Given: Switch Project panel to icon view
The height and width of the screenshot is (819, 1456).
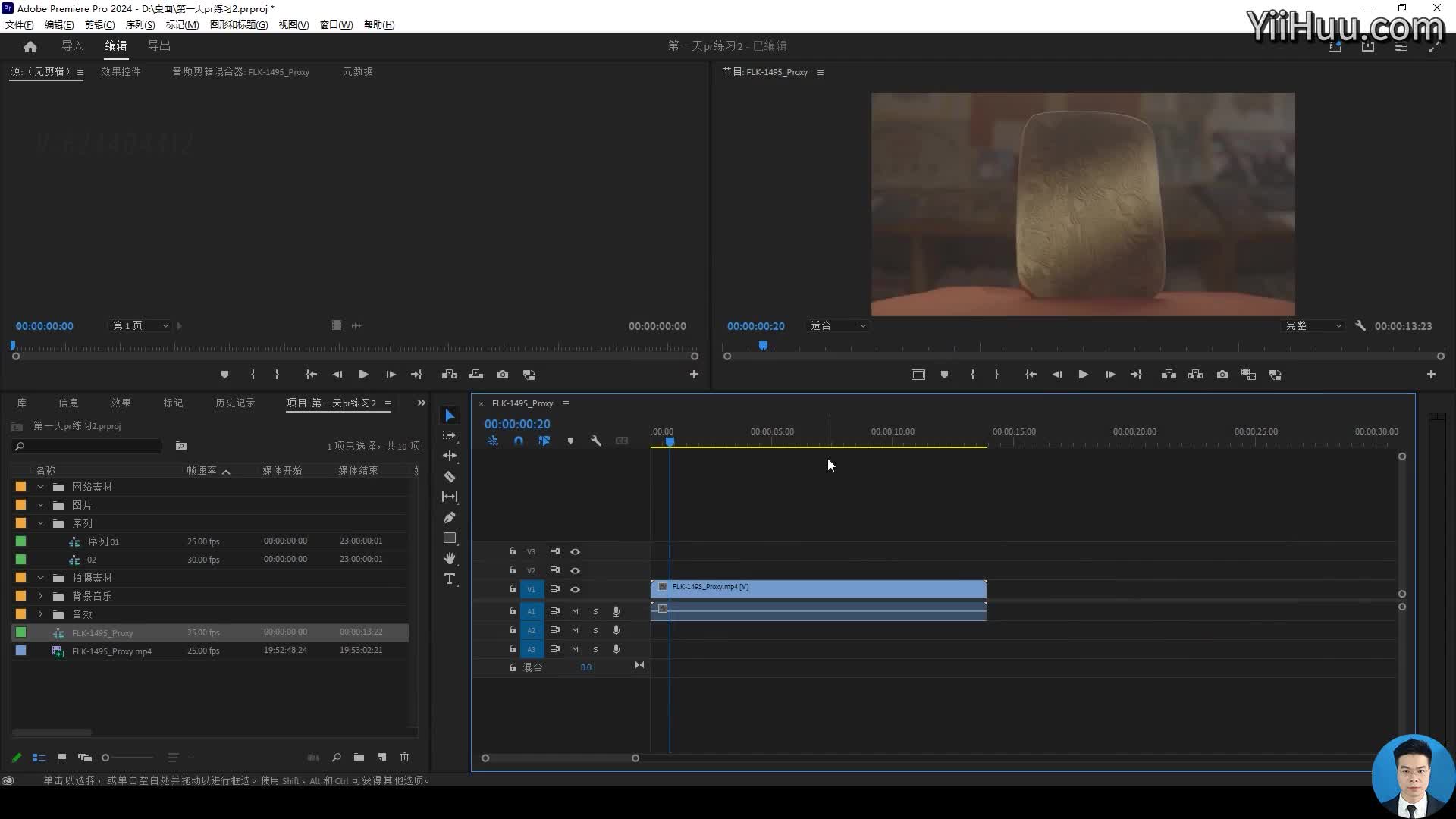Looking at the screenshot, I should tap(62, 757).
